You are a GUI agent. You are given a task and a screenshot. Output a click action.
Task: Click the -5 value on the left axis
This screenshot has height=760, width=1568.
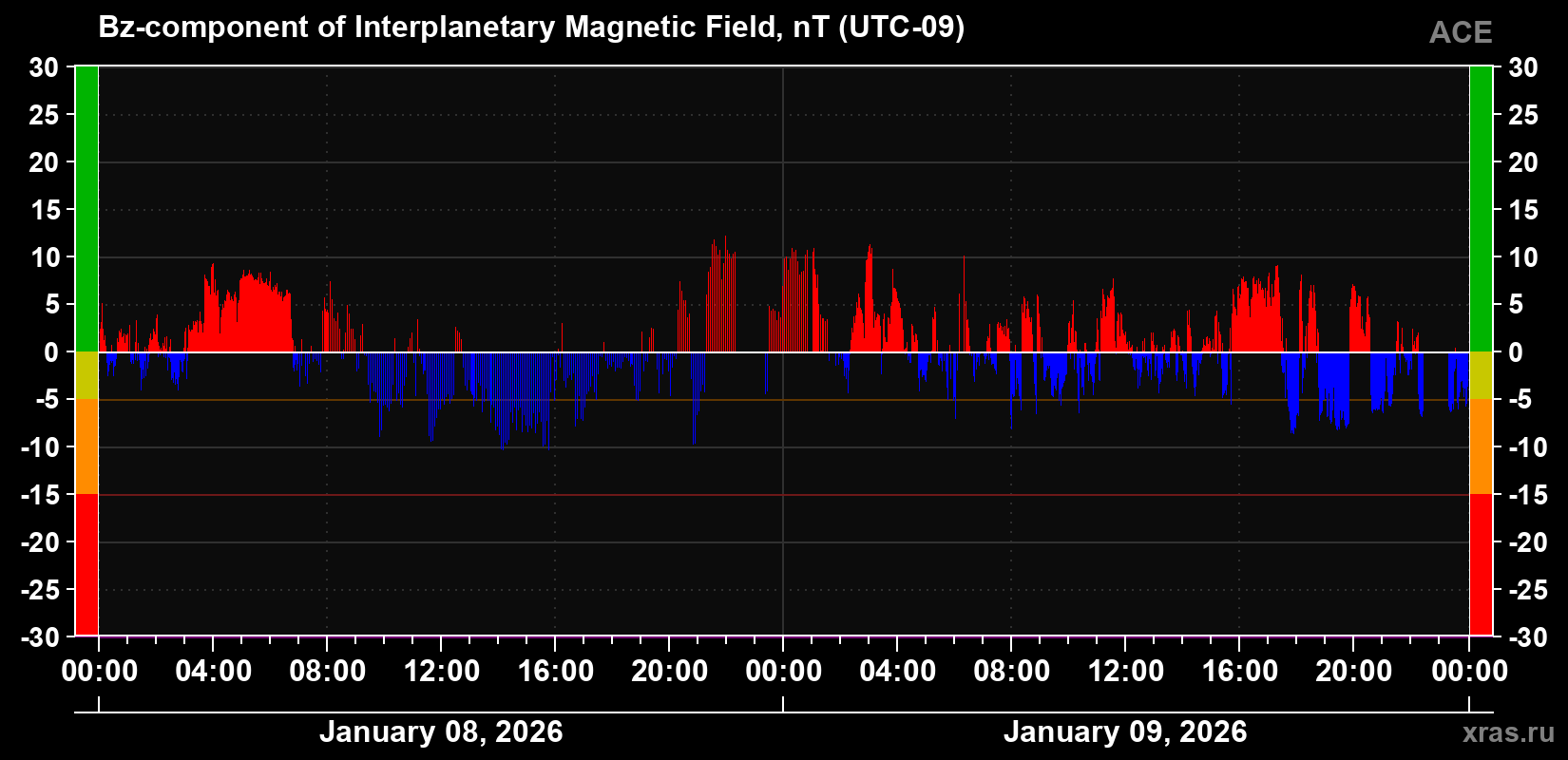pos(48,400)
